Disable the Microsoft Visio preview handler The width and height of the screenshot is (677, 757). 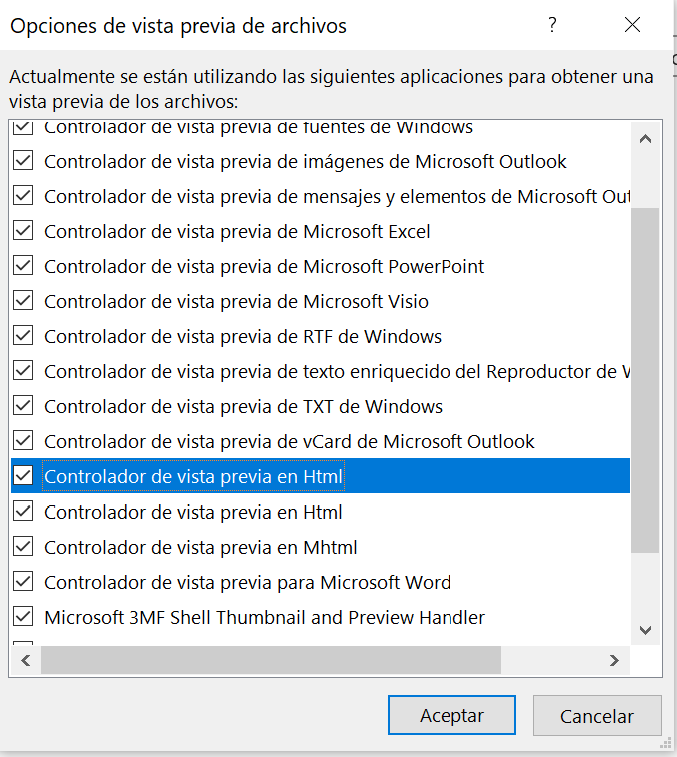(x=23, y=301)
